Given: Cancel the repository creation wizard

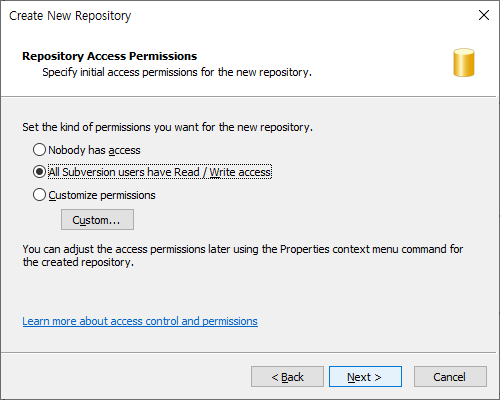Looking at the screenshot, I should pyautogui.click(x=450, y=377).
